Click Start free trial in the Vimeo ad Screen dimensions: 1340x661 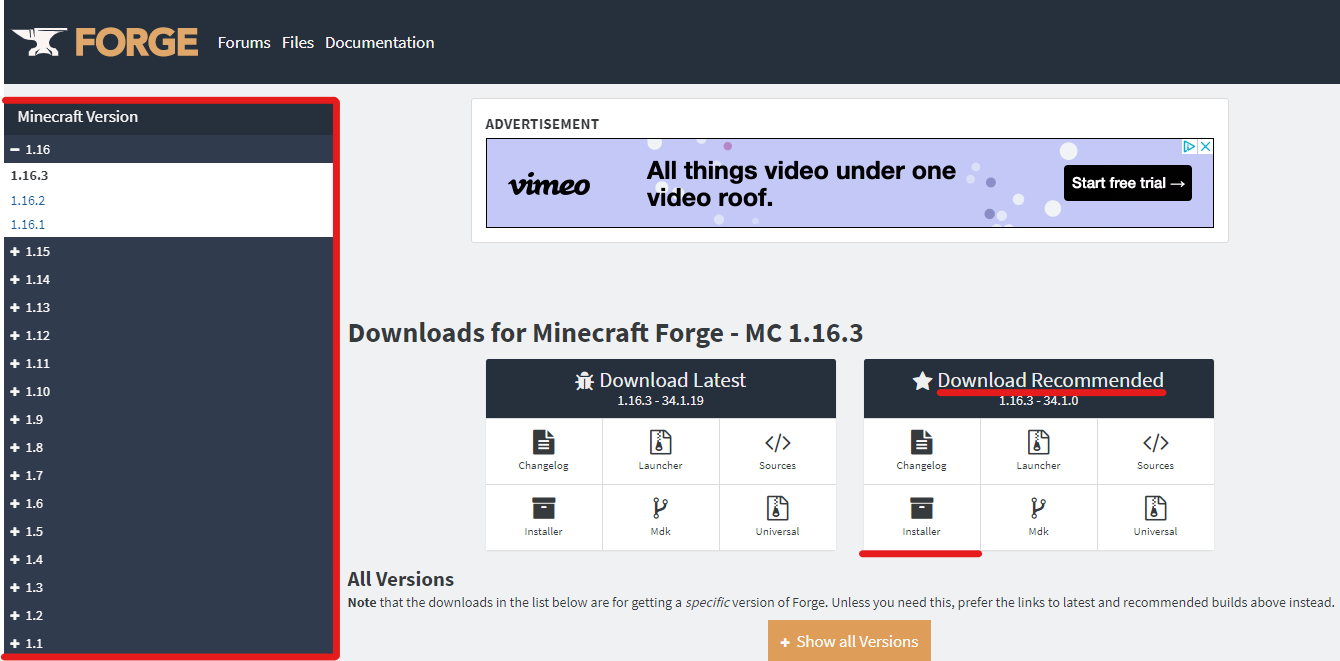(1127, 183)
